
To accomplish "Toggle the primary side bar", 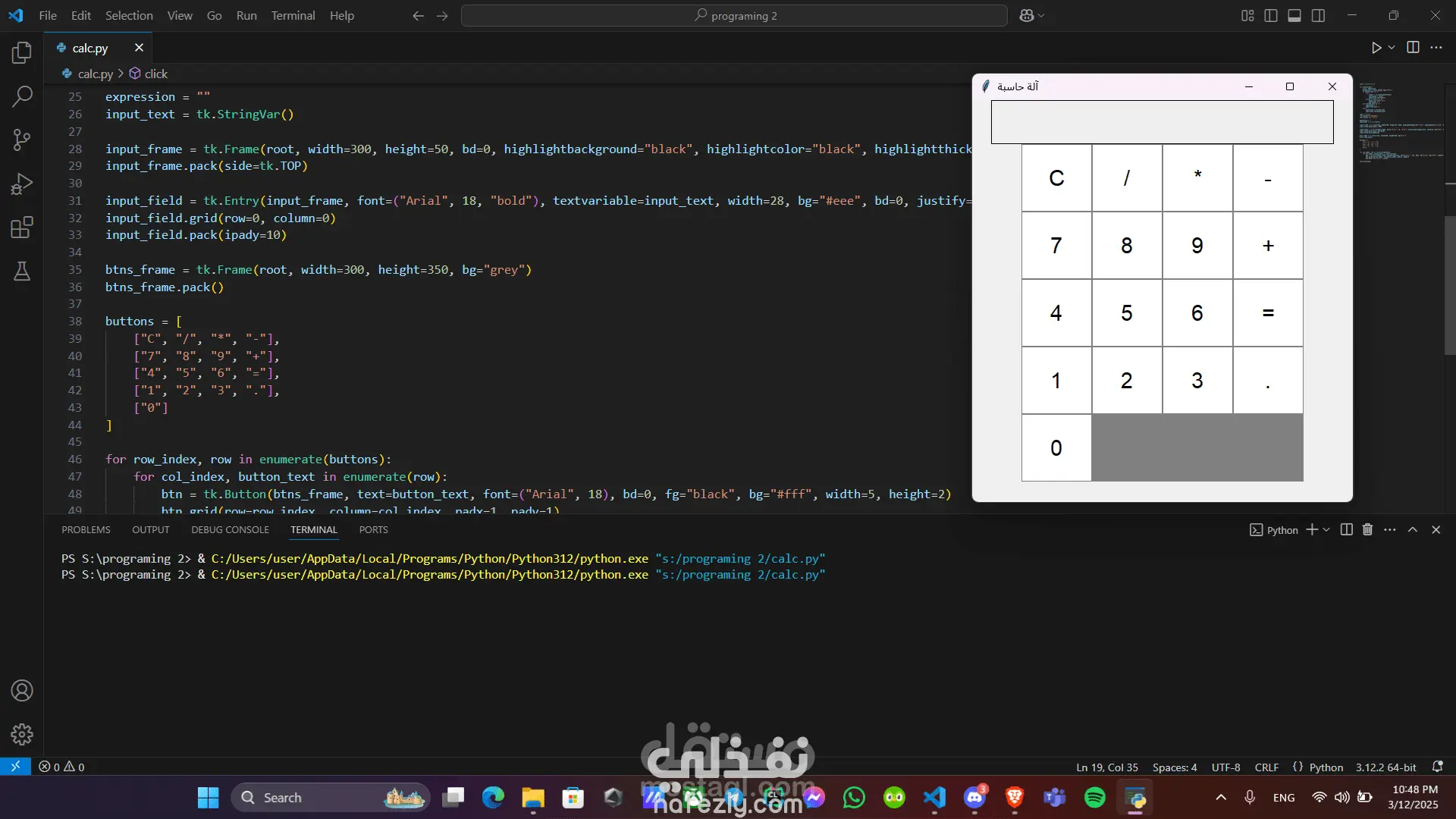I will point(1271,15).
